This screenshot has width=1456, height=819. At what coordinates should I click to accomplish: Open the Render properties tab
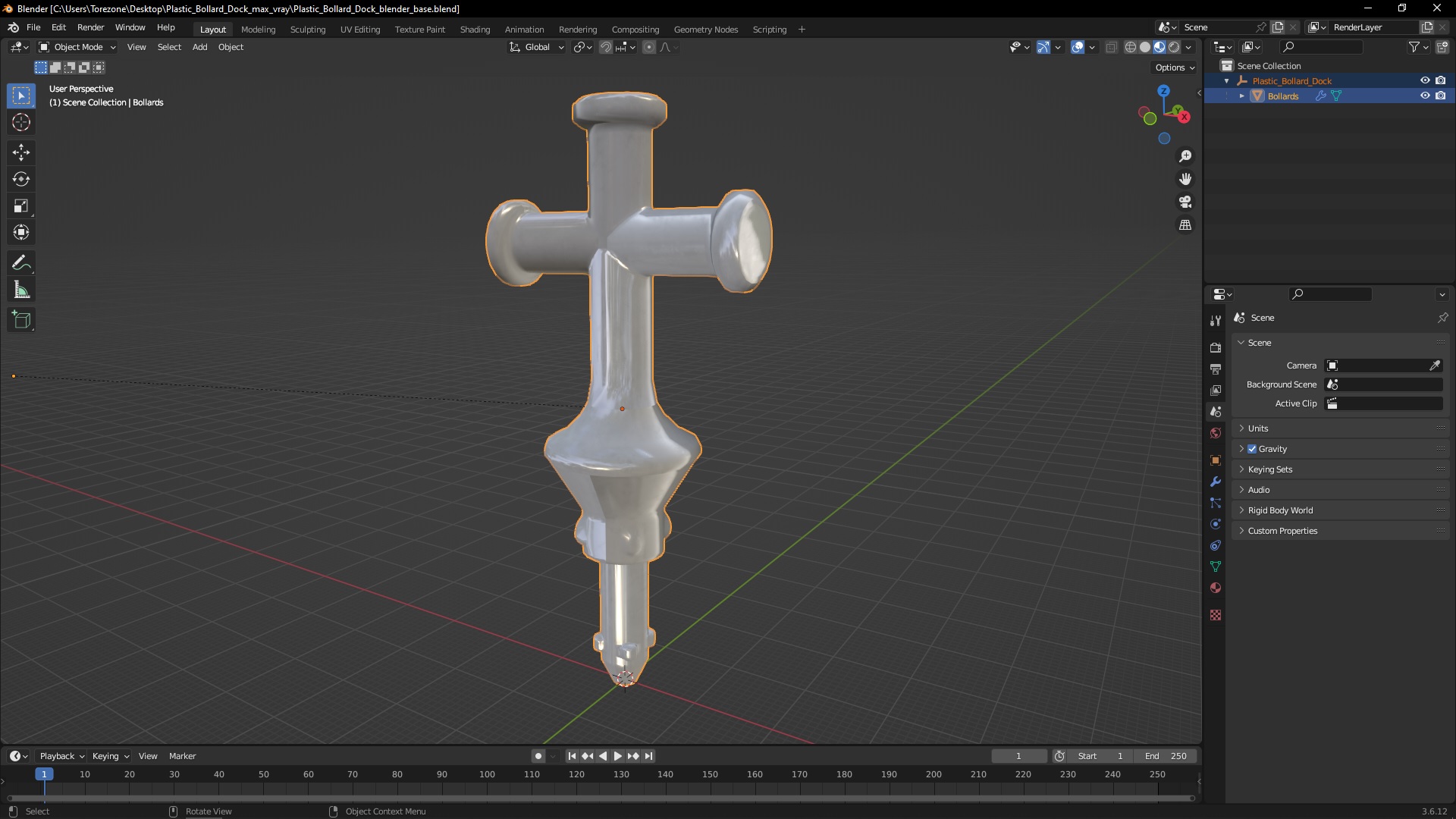coord(1216,348)
